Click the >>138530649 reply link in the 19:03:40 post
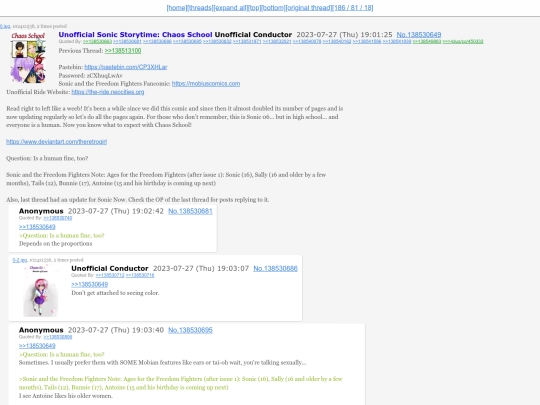Screen dimensions: 540x405 point(37,346)
